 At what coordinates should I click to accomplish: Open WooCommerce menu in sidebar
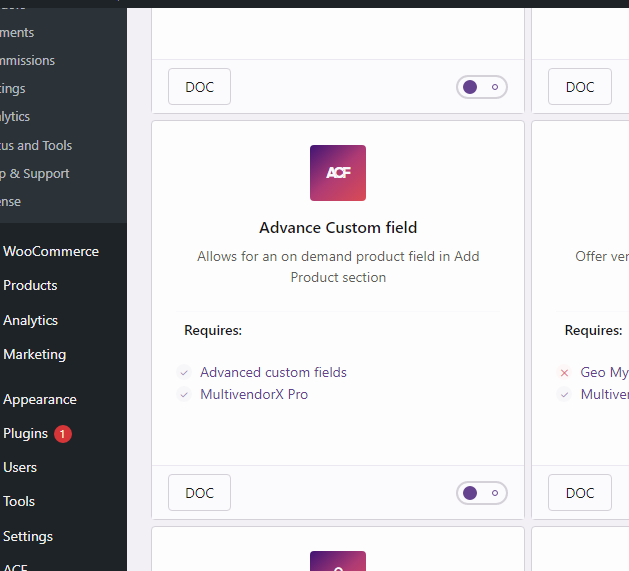(x=51, y=252)
